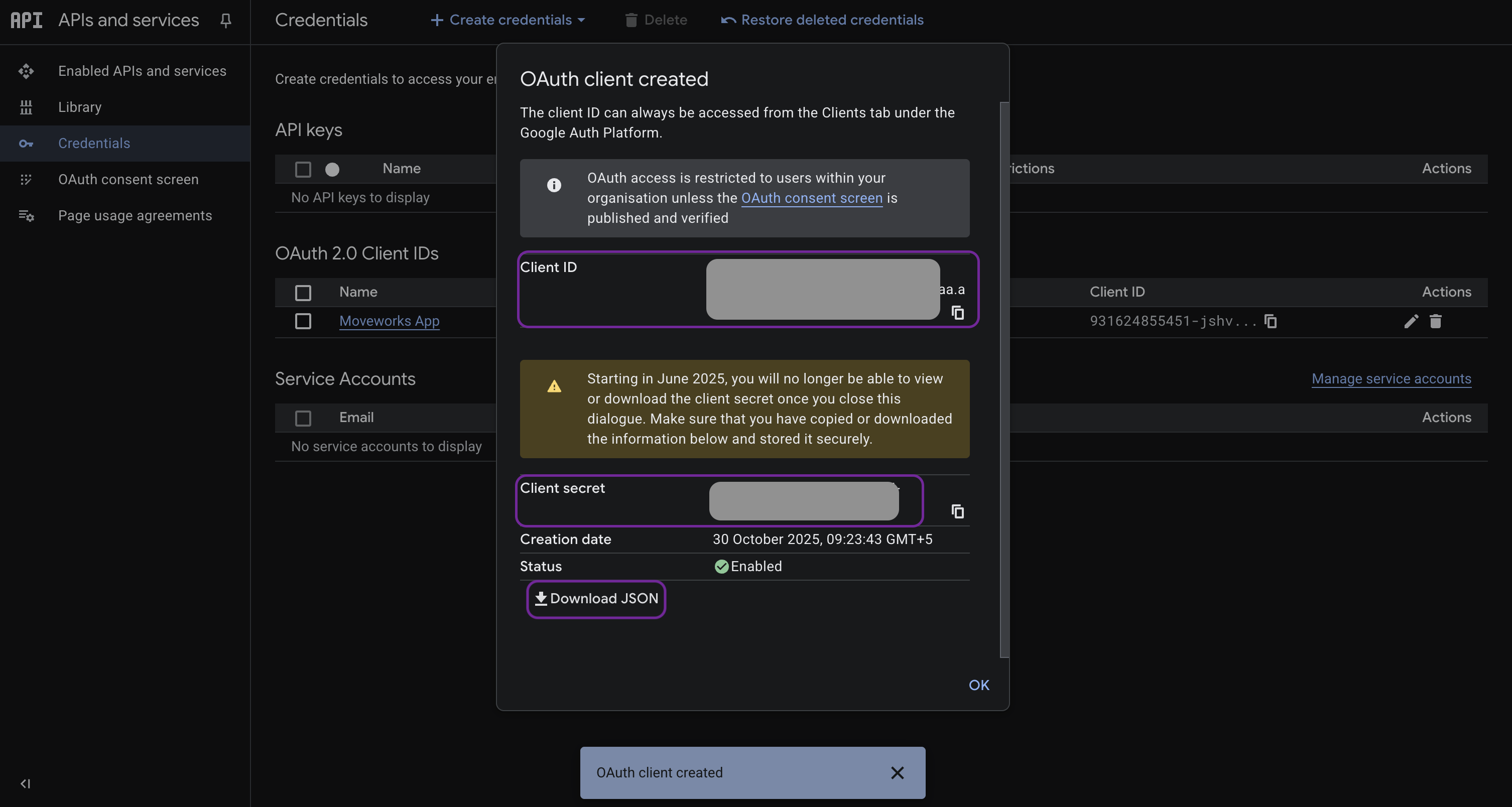Copy the Client secret value
The height and width of the screenshot is (807, 1512).
coord(957,512)
